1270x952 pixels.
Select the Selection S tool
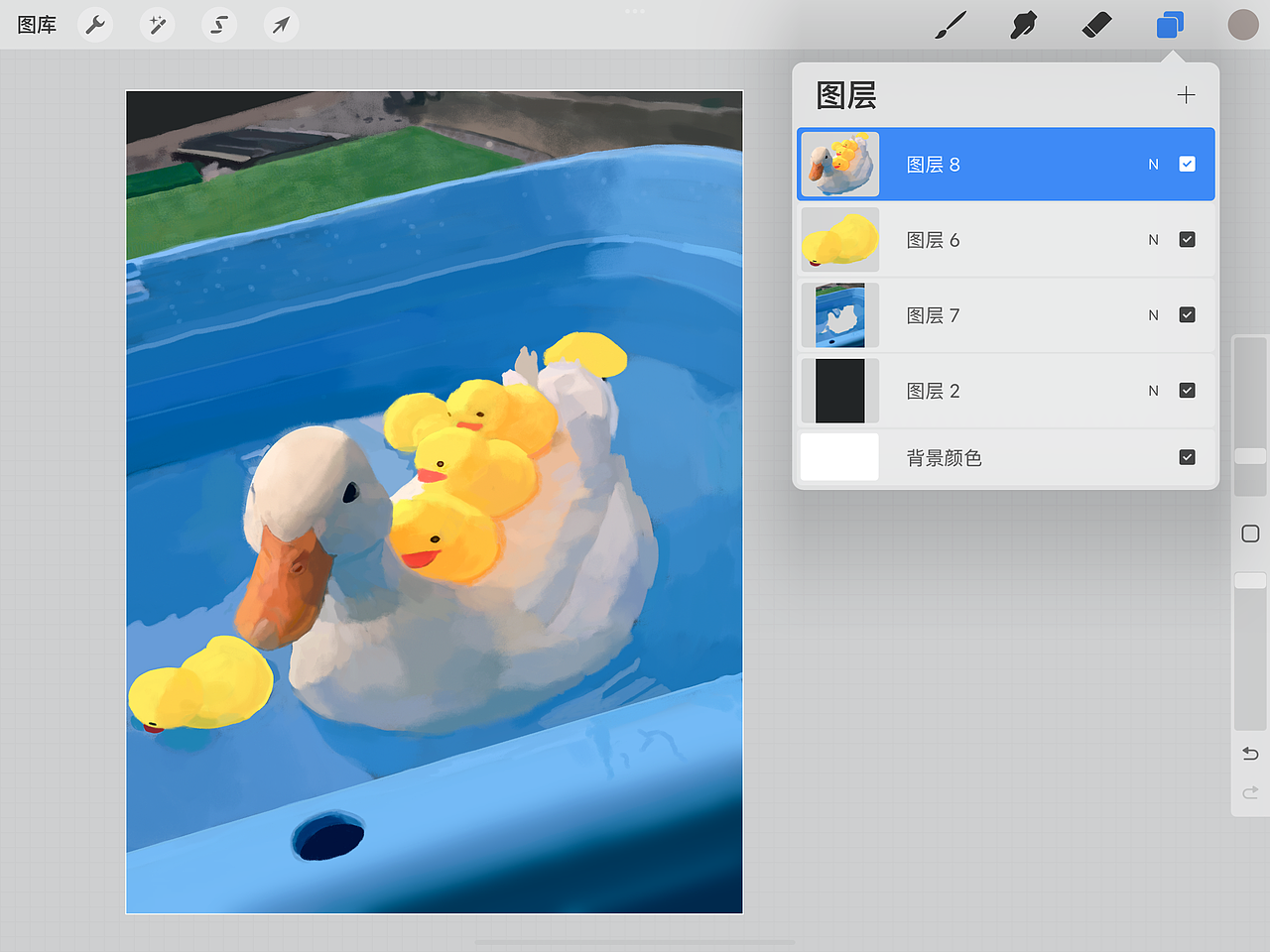[x=219, y=25]
